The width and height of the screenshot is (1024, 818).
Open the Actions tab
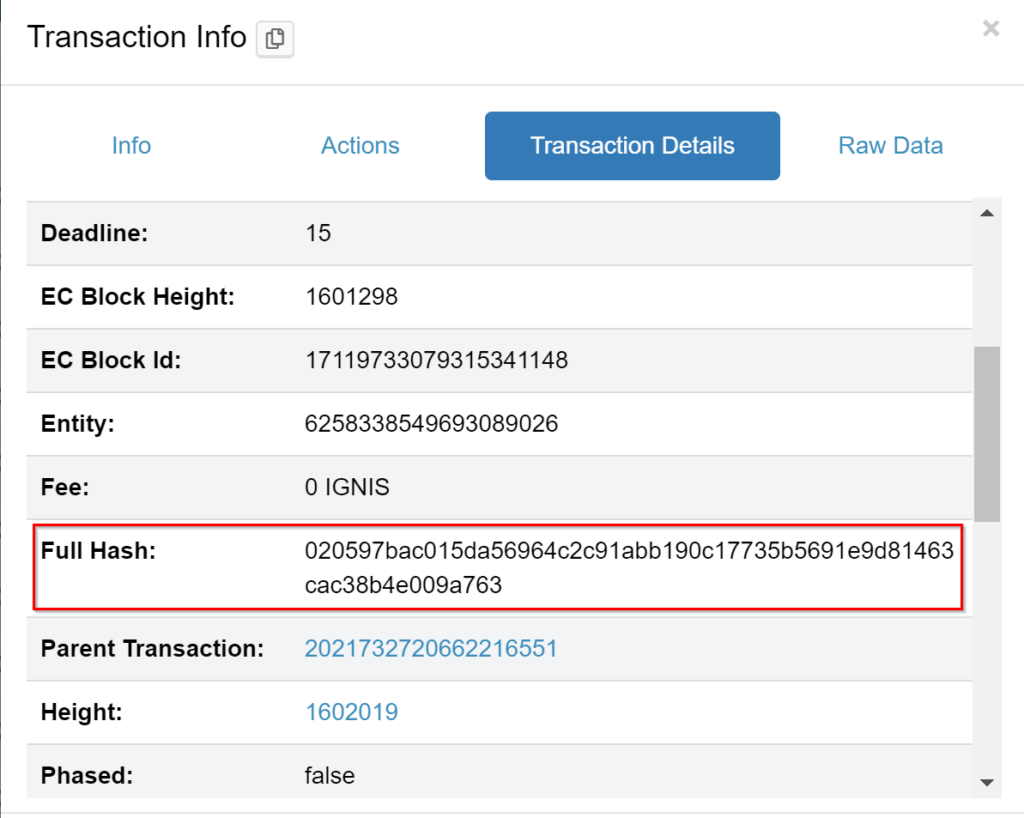360,146
